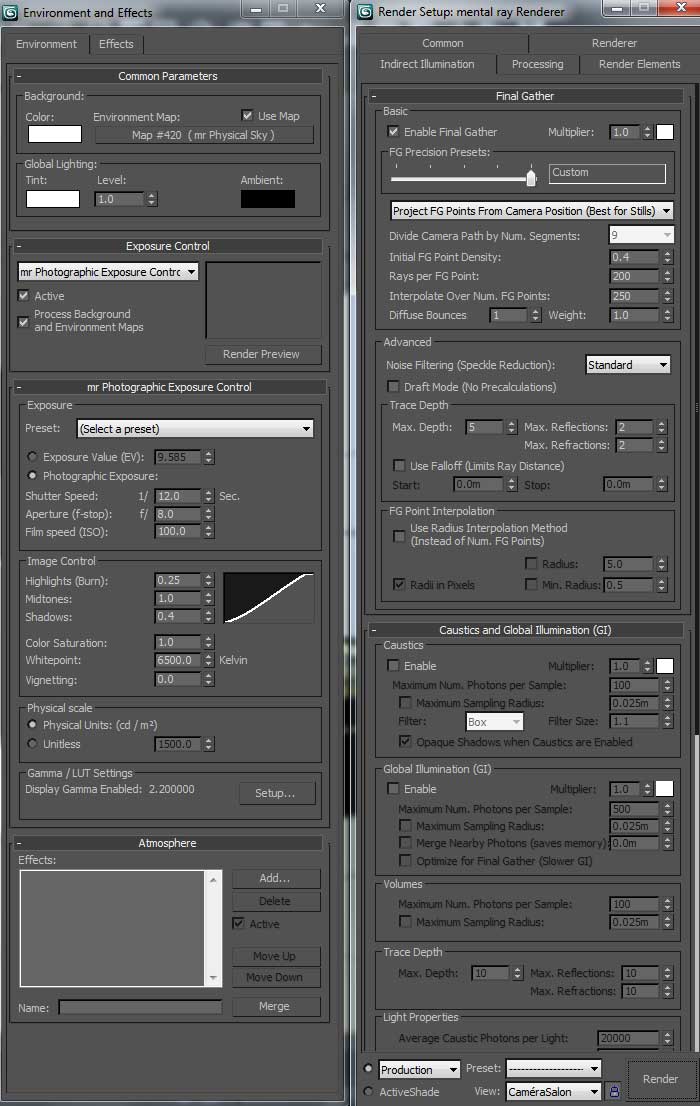Click the Rays per FG Point field
Screen dimensions: 700x1106
(x=634, y=276)
